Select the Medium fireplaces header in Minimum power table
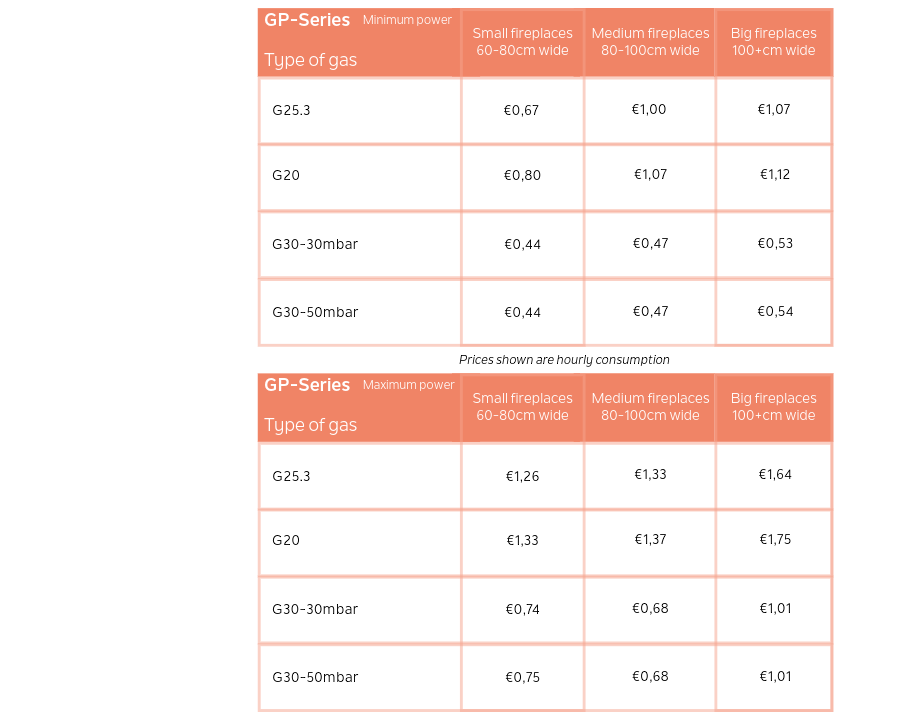The image size is (920, 720). (650, 42)
